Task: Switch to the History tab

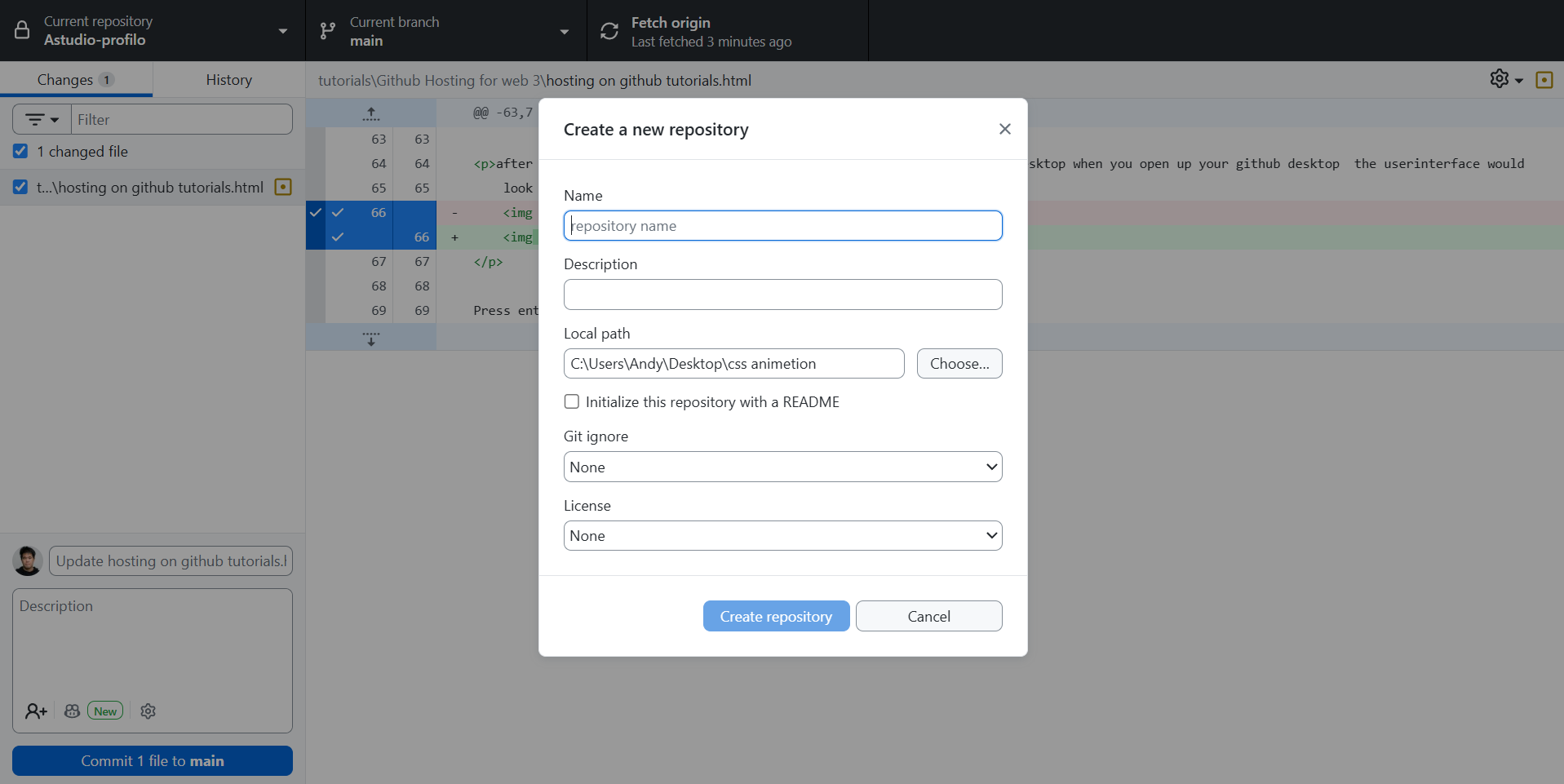Action: [228, 80]
